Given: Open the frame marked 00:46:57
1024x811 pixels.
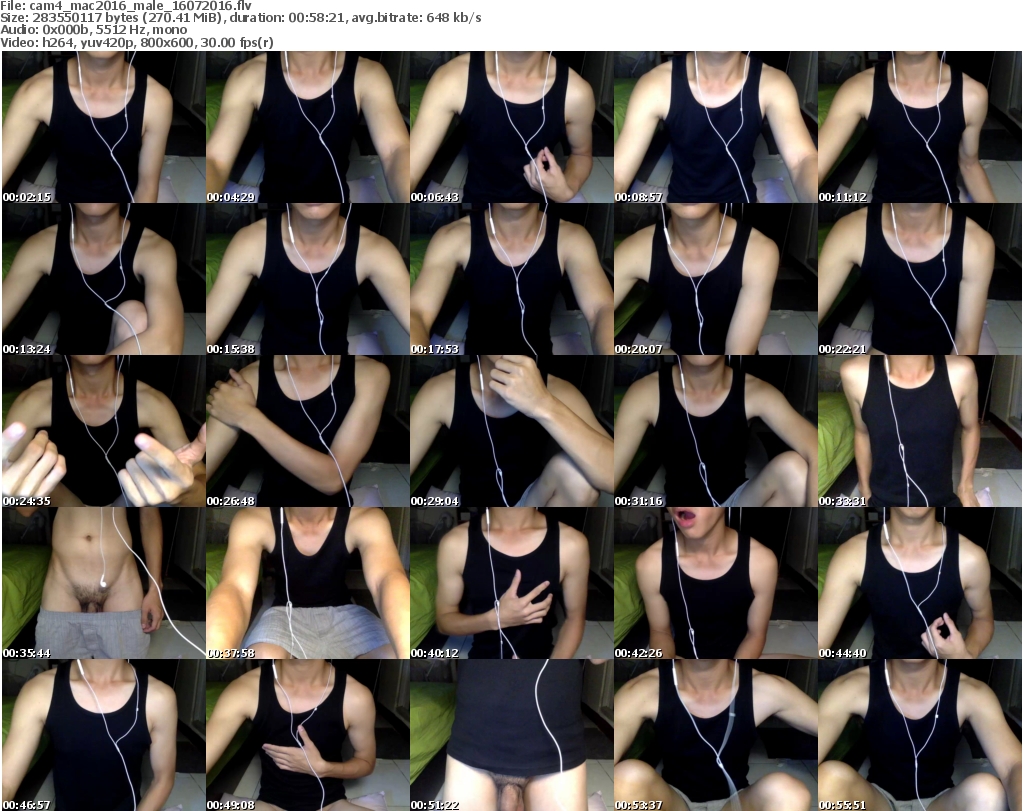Looking at the screenshot, I should click(104, 735).
